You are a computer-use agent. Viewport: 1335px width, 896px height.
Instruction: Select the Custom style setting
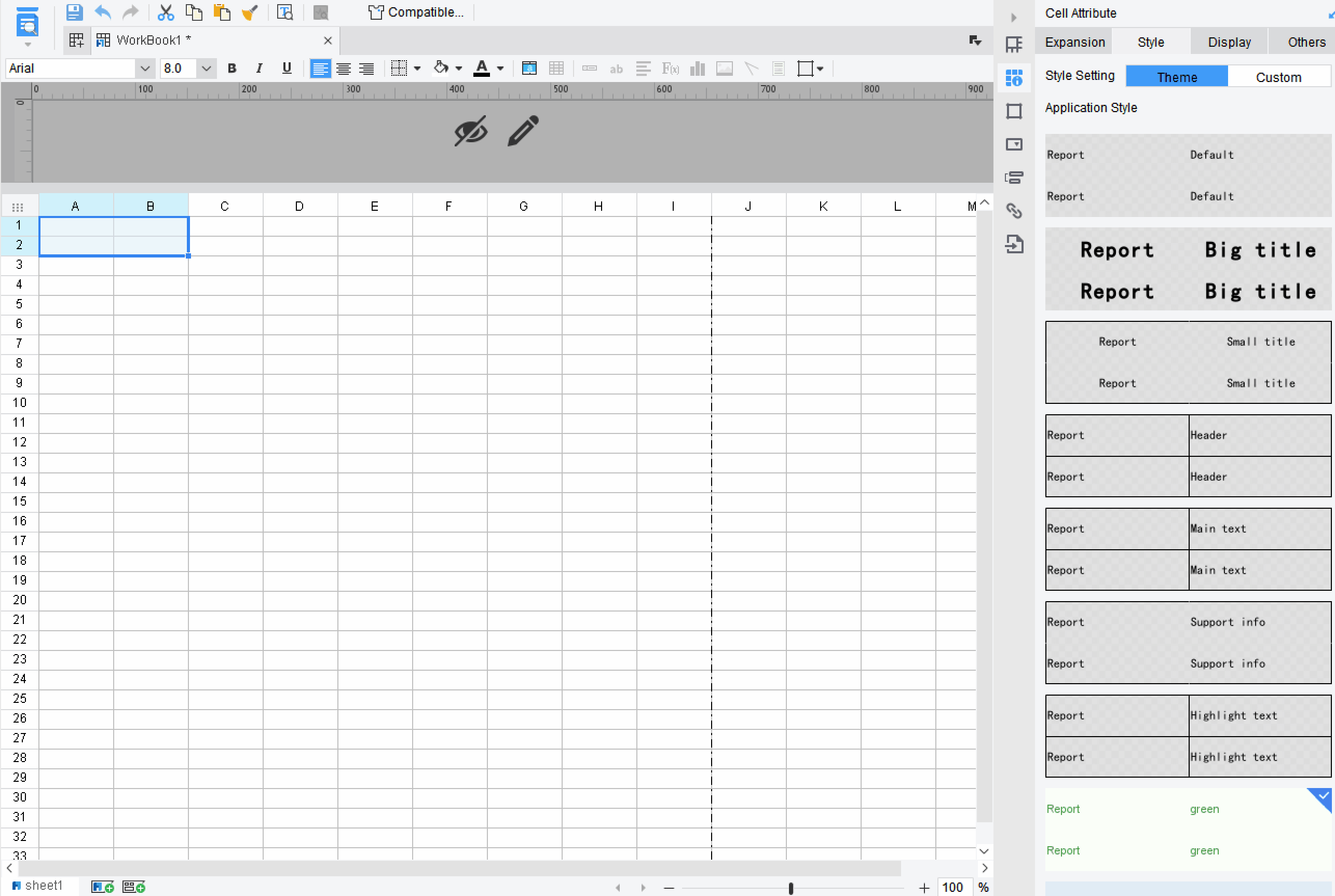tap(1279, 77)
